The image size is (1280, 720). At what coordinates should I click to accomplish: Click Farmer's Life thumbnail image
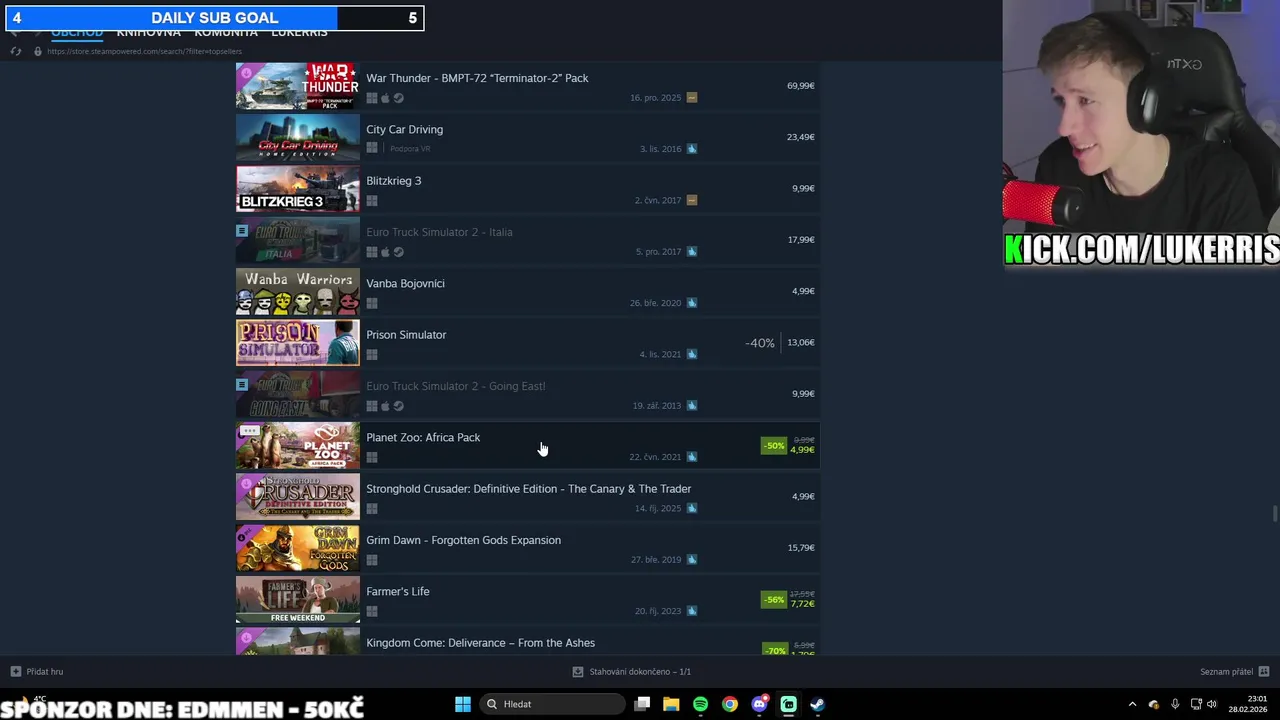(x=297, y=599)
